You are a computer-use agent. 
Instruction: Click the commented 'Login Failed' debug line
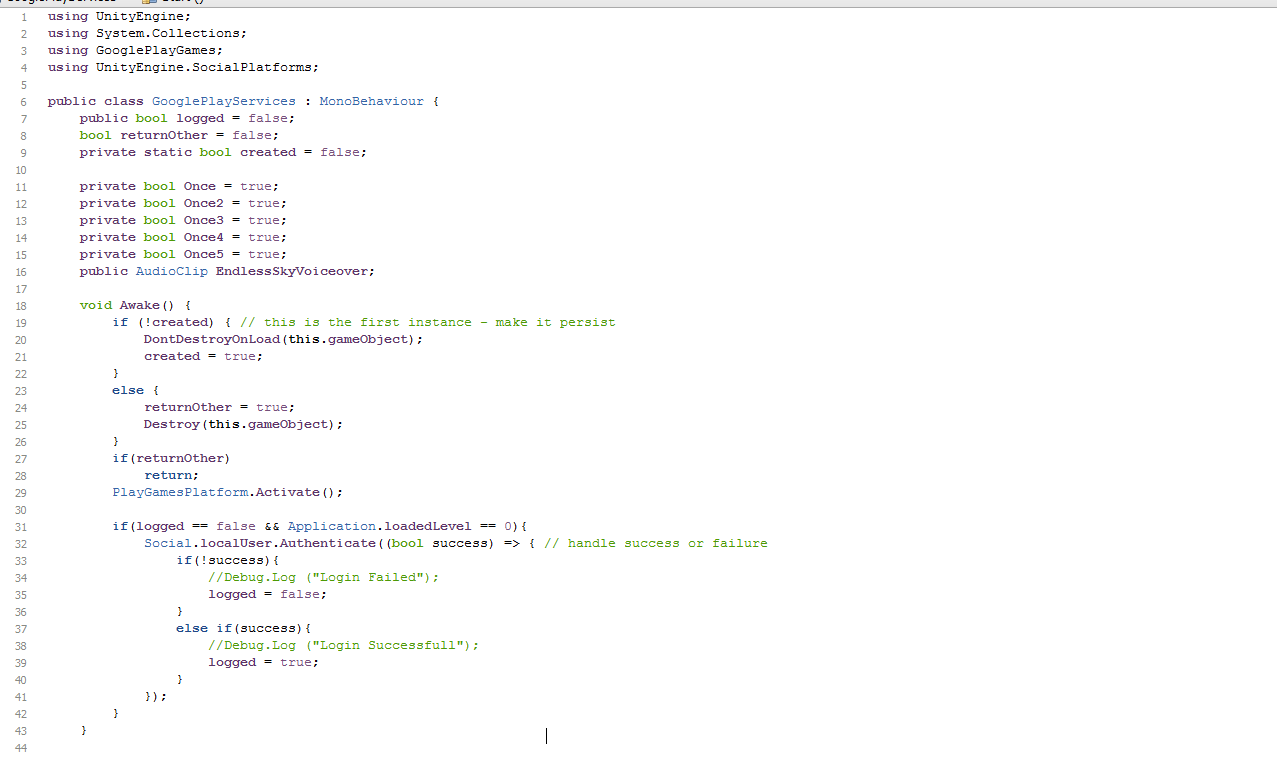tap(324, 577)
